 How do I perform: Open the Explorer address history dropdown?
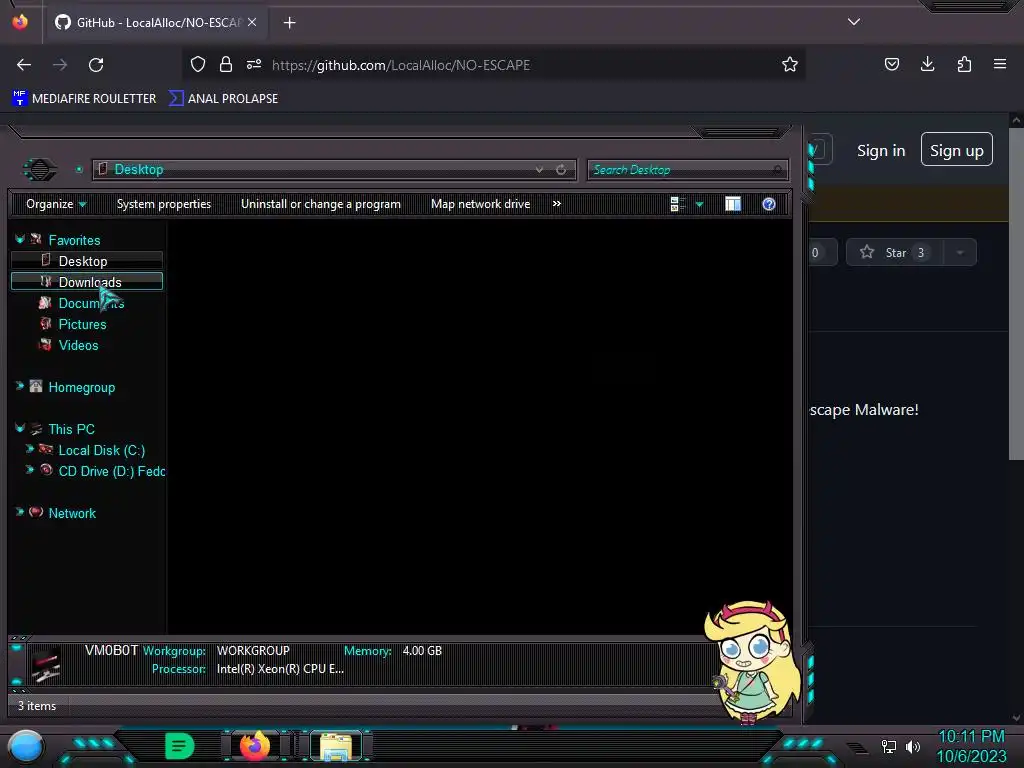coord(539,170)
